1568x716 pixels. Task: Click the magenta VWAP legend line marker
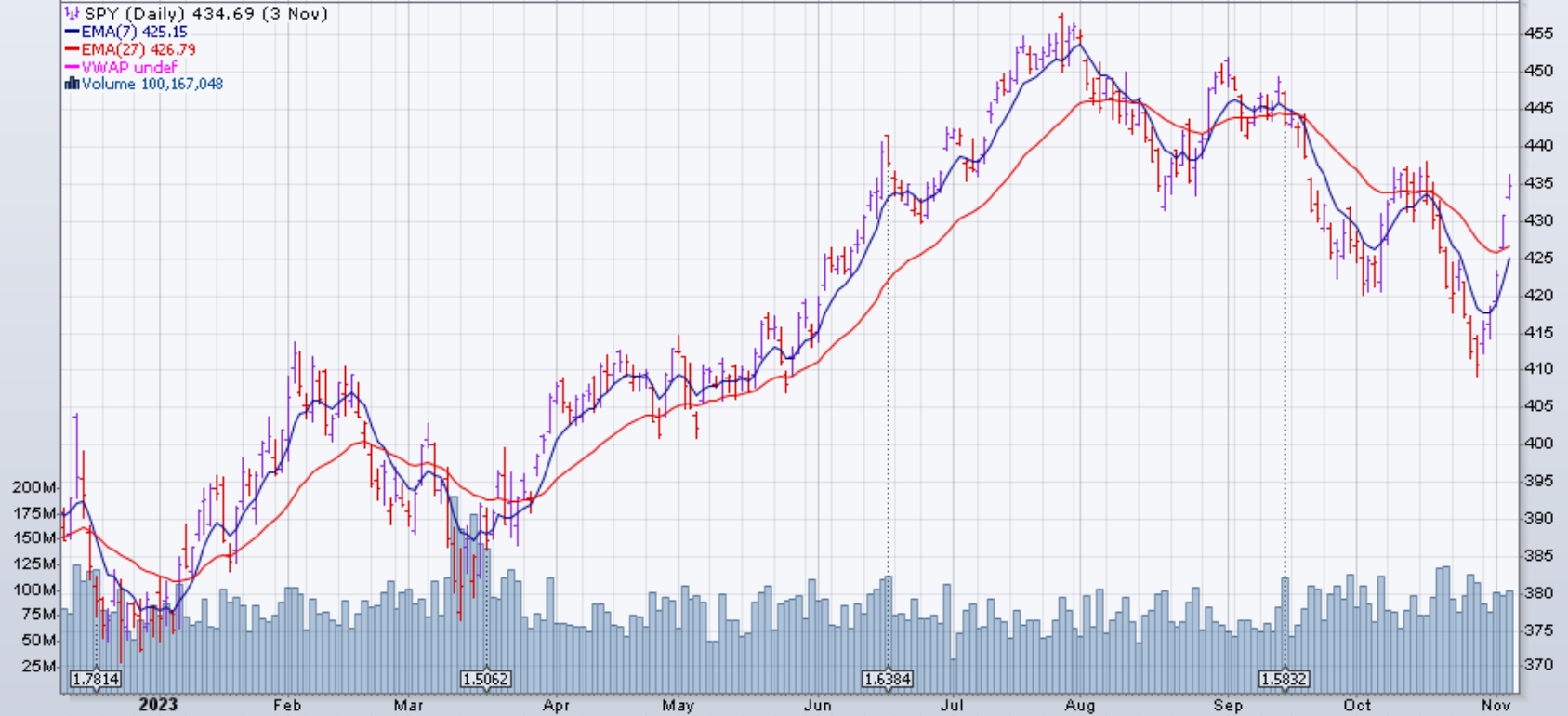click(72, 67)
